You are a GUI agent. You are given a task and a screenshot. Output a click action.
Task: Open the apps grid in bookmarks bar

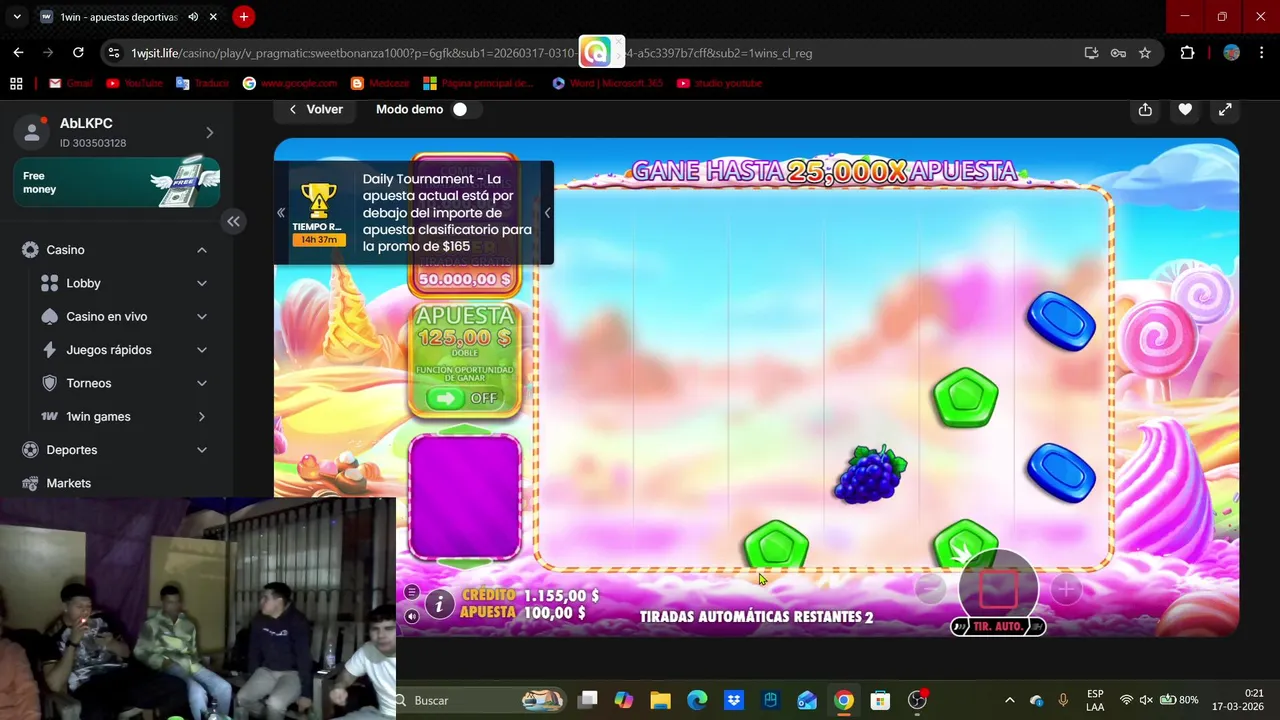16,83
